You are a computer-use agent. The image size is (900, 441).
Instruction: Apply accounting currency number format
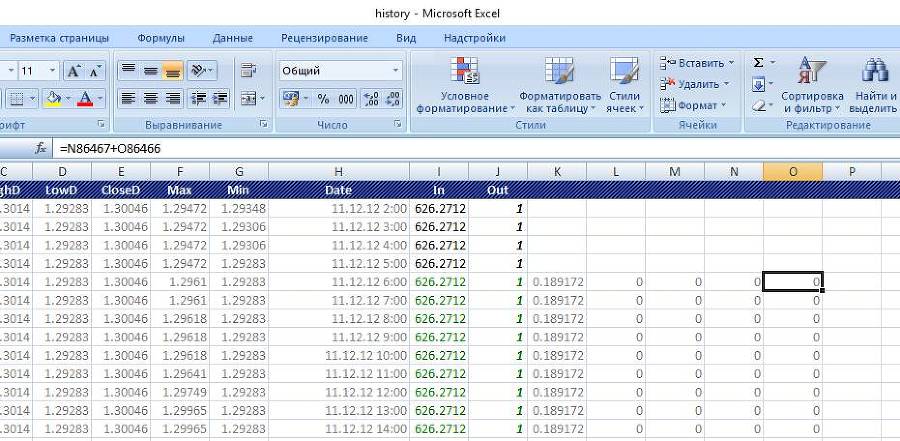(x=291, y=99)
